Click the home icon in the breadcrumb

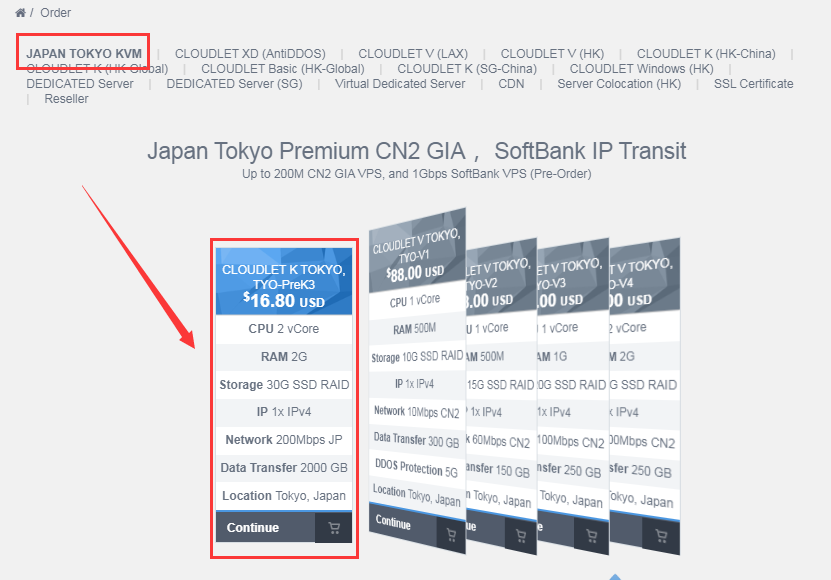(20, 13)
